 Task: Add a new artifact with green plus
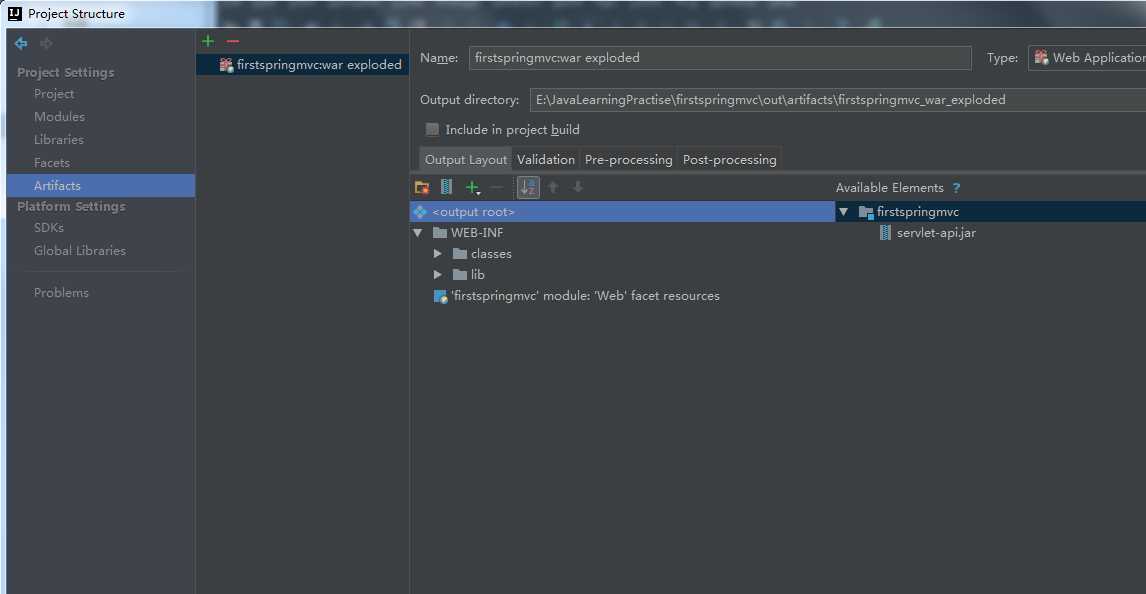point(208,41)
